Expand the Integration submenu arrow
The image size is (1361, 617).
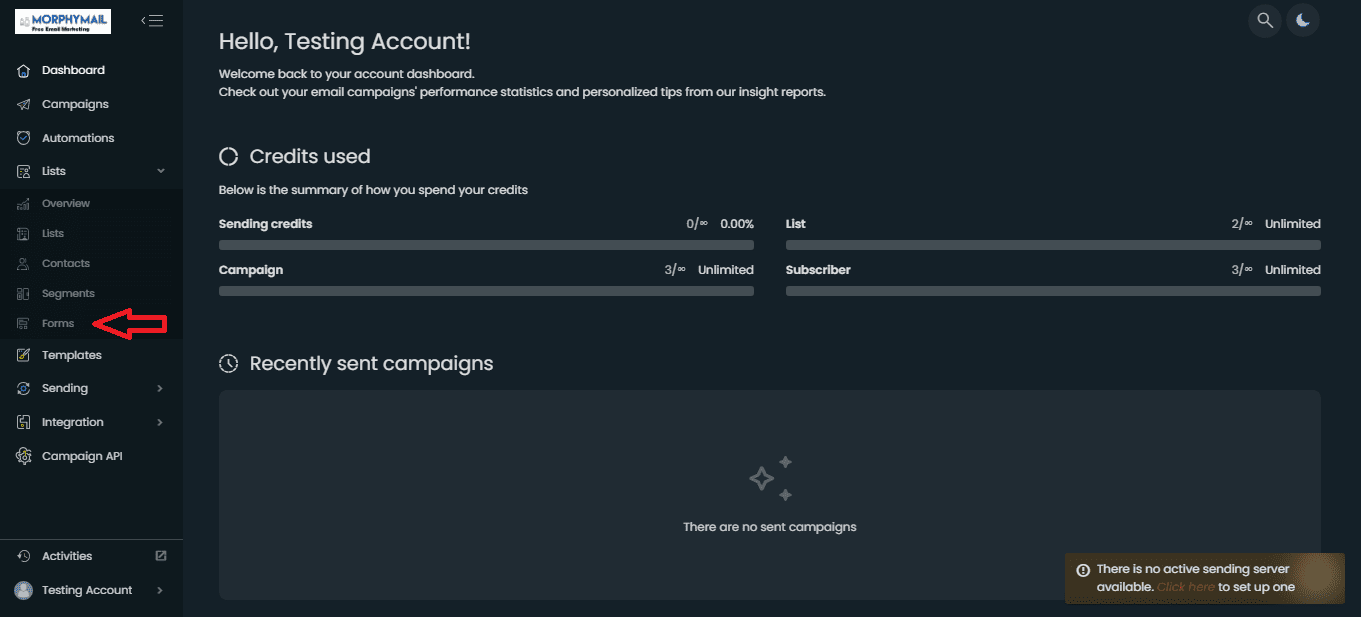click(x=161, y=422)
